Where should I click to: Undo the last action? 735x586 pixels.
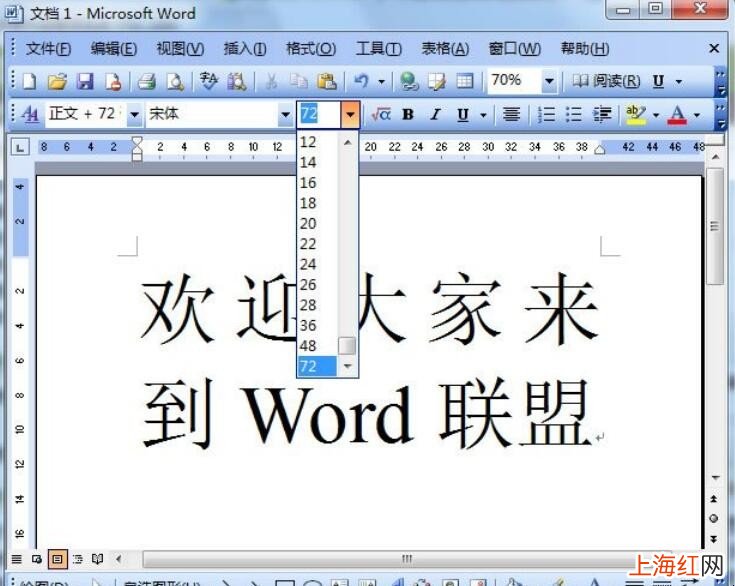(361, 82)
